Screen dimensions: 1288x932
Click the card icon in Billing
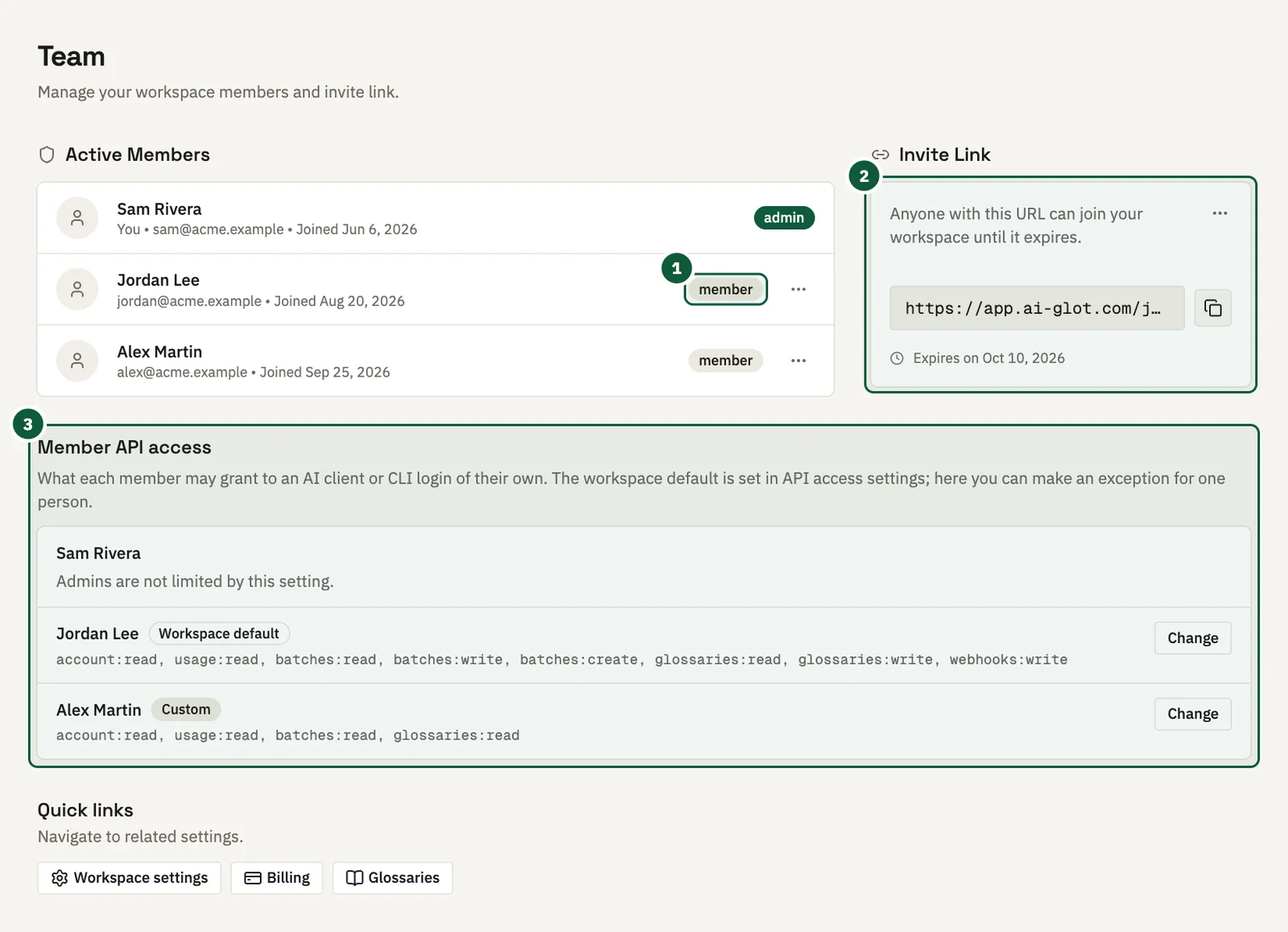pos(253,878)
